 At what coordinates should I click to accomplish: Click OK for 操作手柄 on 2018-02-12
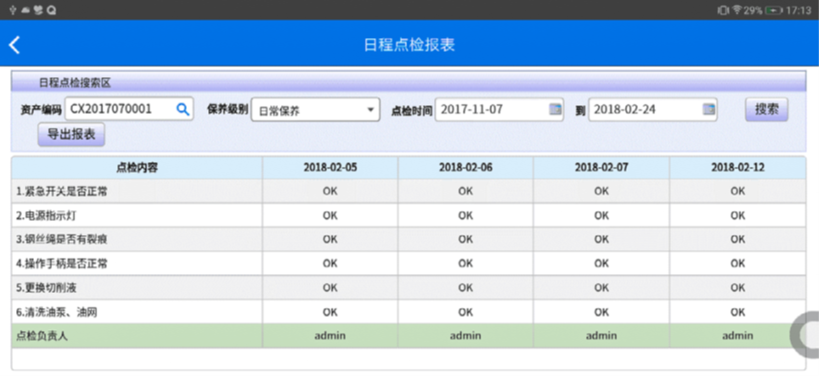738,263
